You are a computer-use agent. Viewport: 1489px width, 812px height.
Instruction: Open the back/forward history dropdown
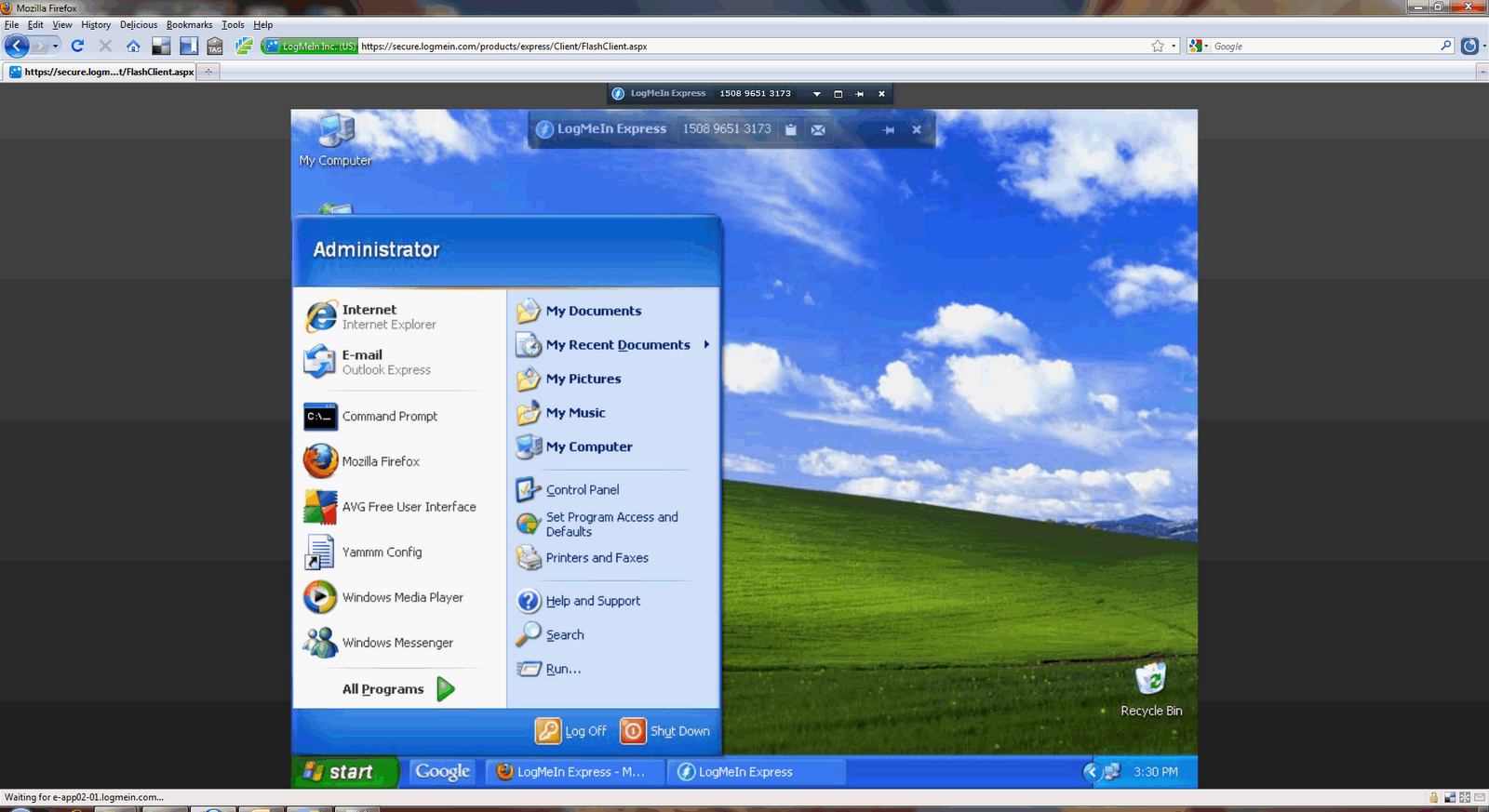pyautogui.click(x=55, y=46)
